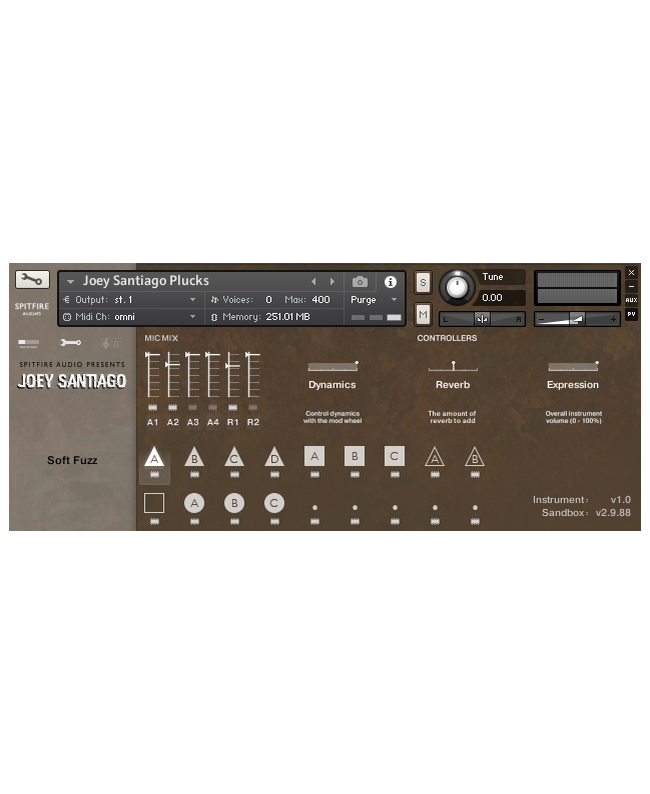Click the Joey Santiago Plucks title
Screen dimensions: 650x794
(146, 281)
